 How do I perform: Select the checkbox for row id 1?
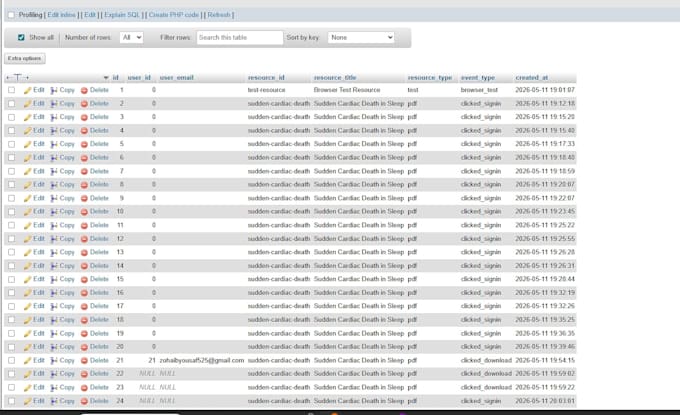tap(12, 90)
